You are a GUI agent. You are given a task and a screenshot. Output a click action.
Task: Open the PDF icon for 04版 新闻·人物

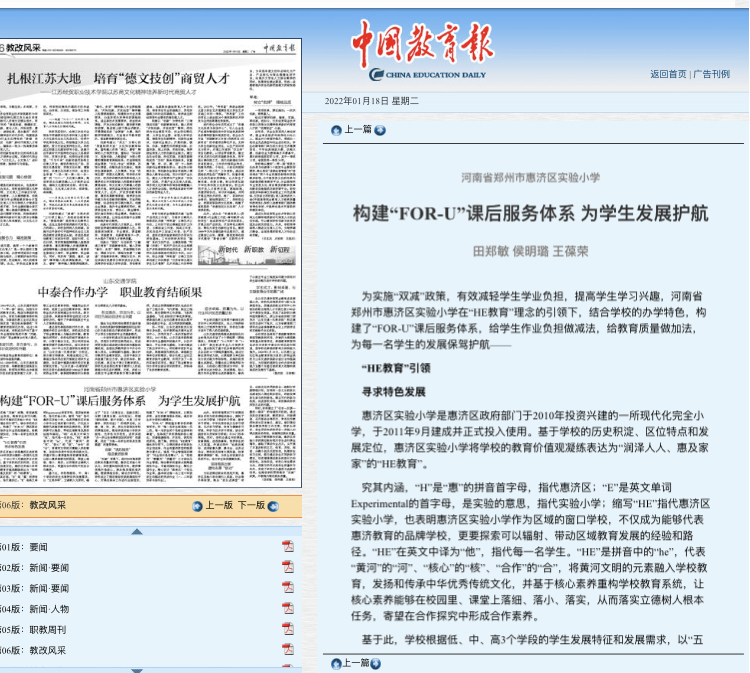pos(287,608)
